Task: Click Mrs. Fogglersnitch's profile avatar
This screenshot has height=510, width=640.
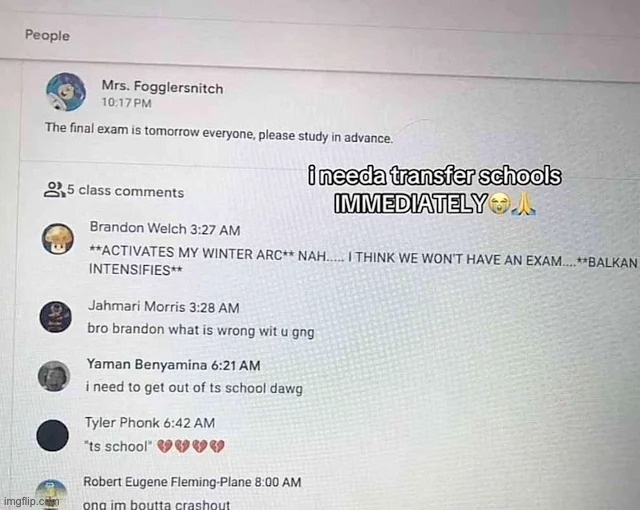Action: (x=66, y=92)
